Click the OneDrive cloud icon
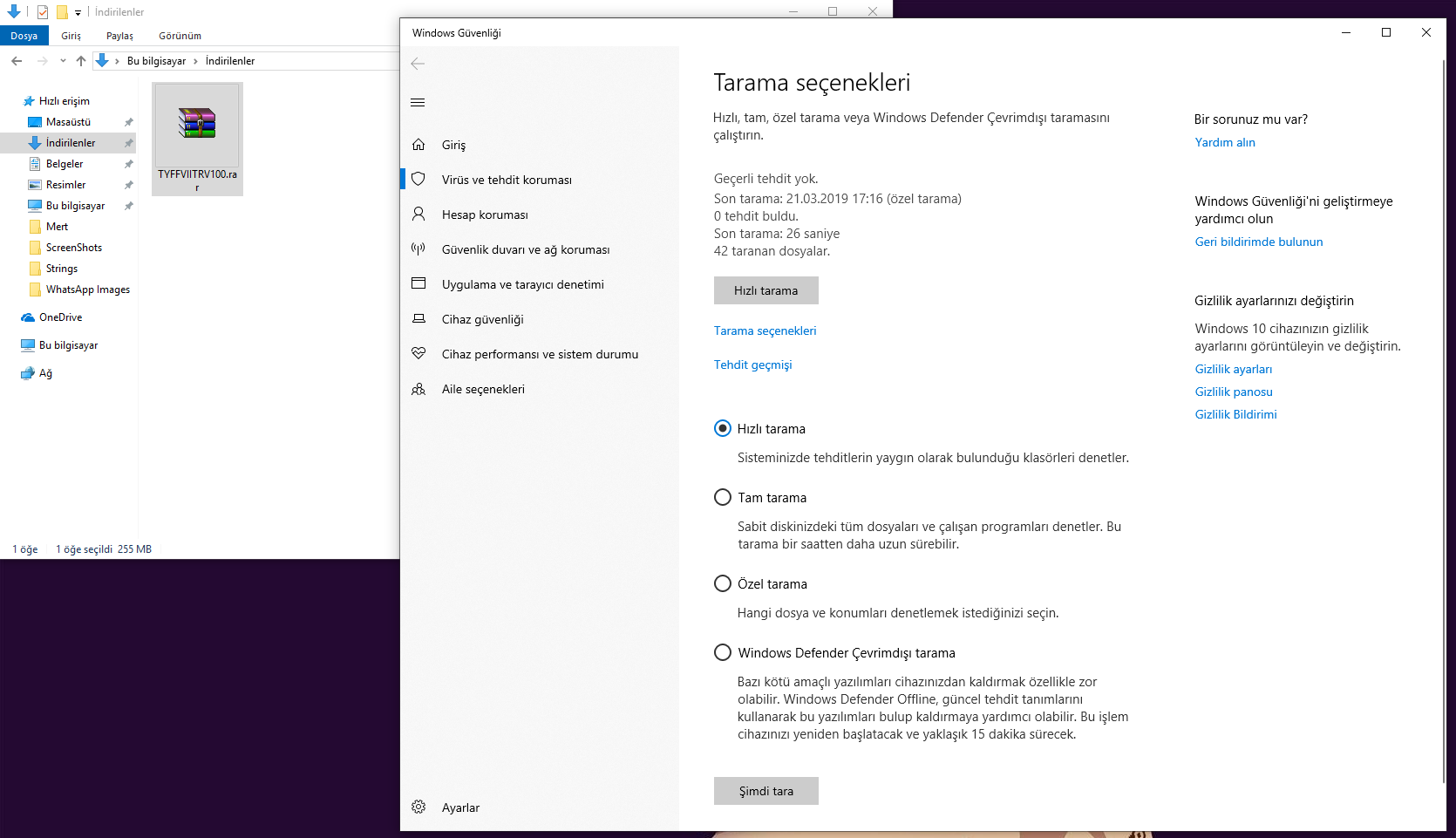This screenshot has height=838, width=1456. pyautogui.click(x=28, y=317)
